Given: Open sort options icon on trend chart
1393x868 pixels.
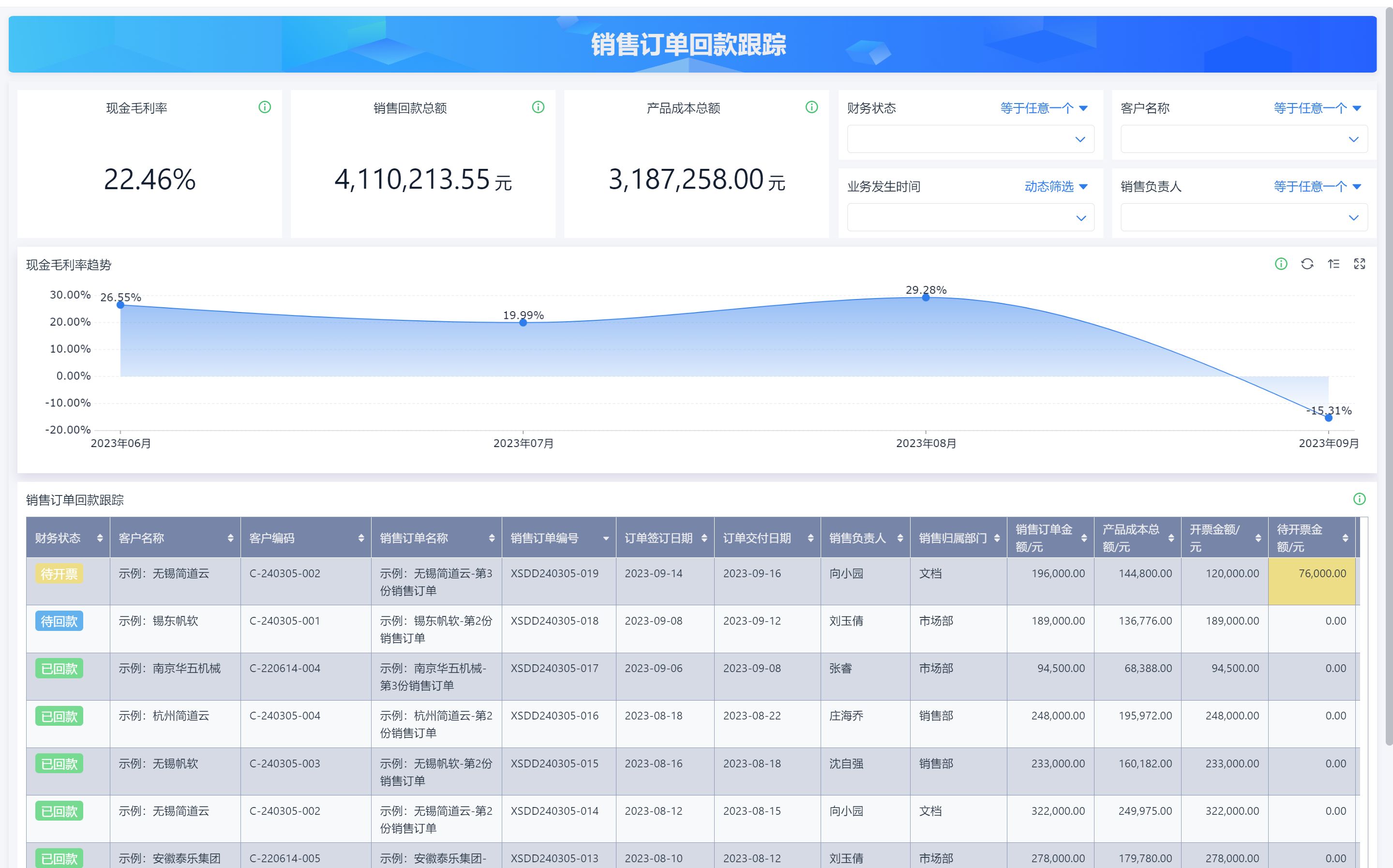Looking at the screenshot, I should pos(1333,264).
